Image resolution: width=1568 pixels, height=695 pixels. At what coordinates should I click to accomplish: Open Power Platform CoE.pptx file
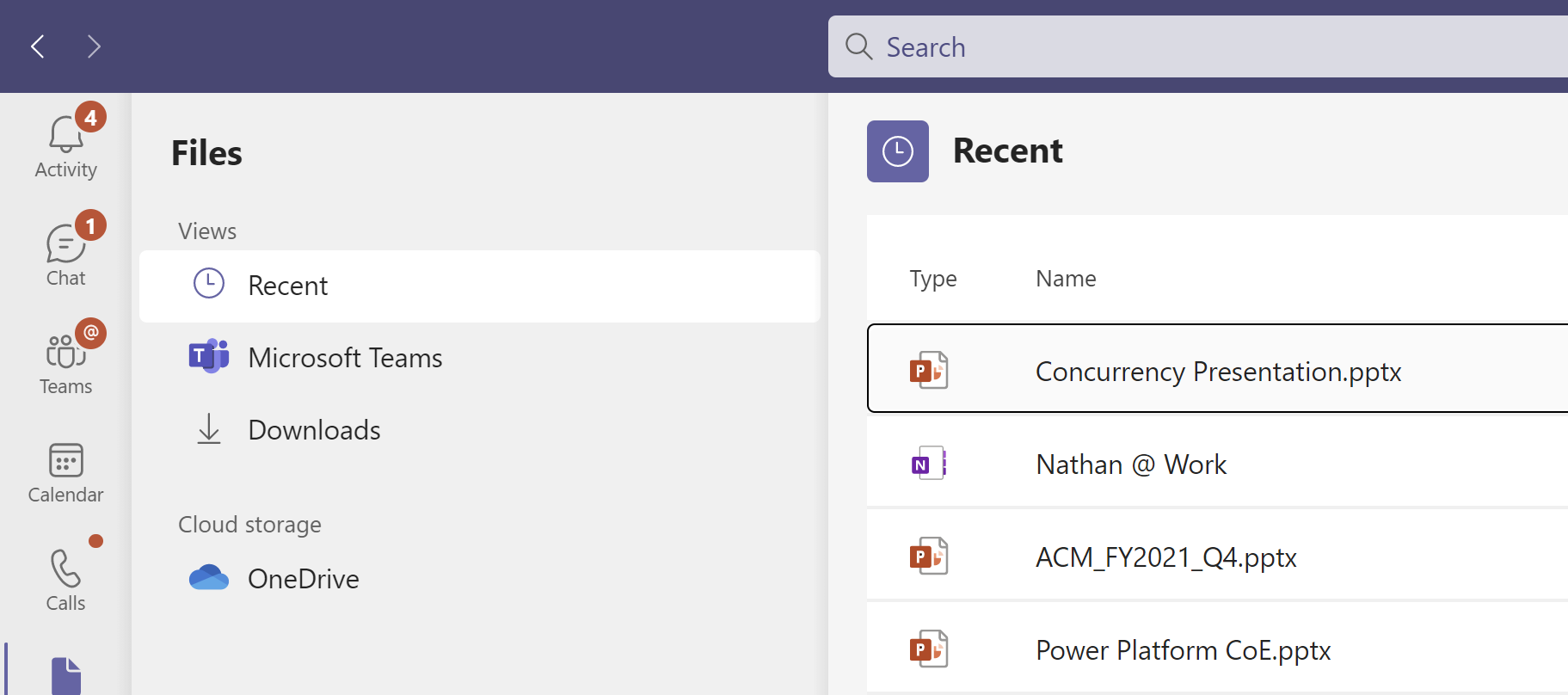tap(1183, 650)
